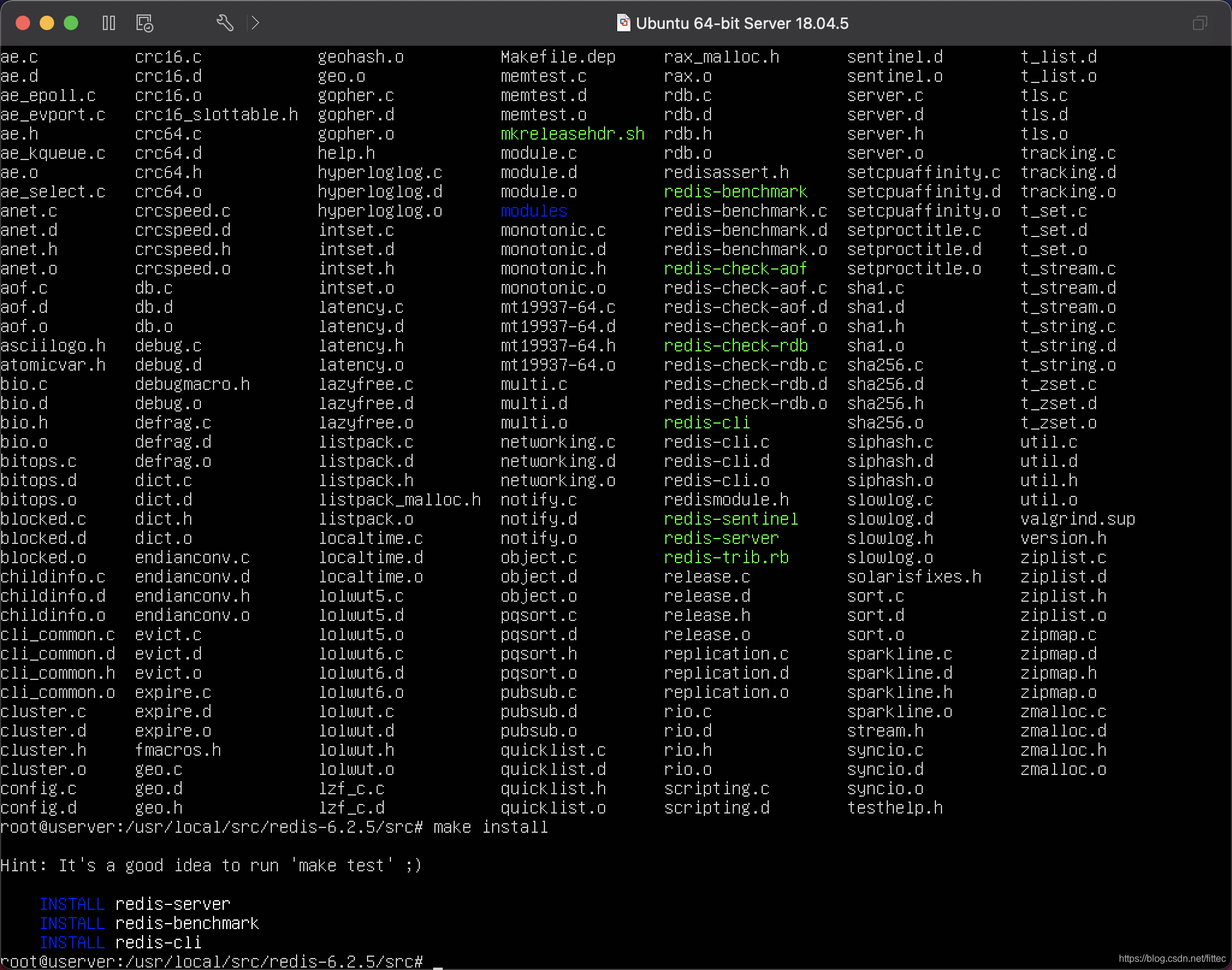Viewport: 1232px width, 970px height.
Task: Enter full screen with green button
Action: 71,23
